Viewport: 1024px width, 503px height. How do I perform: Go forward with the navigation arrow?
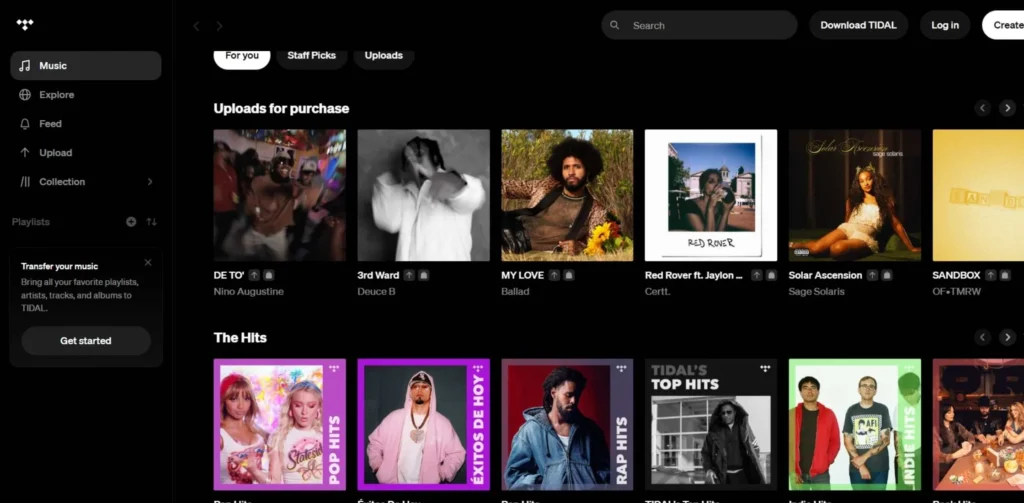click(219, 26)
